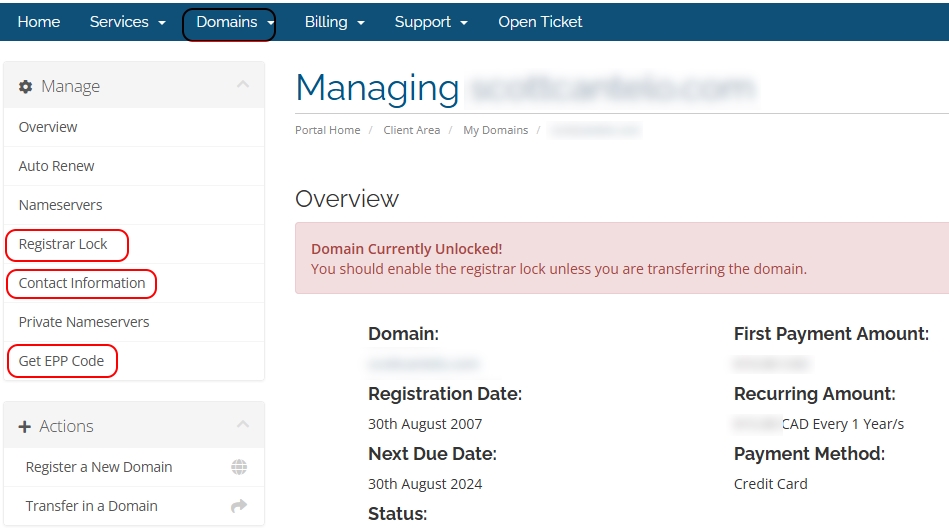Click the gear icon beside Manage
Screen dimensions: 949x528
[x=26, y=87]
